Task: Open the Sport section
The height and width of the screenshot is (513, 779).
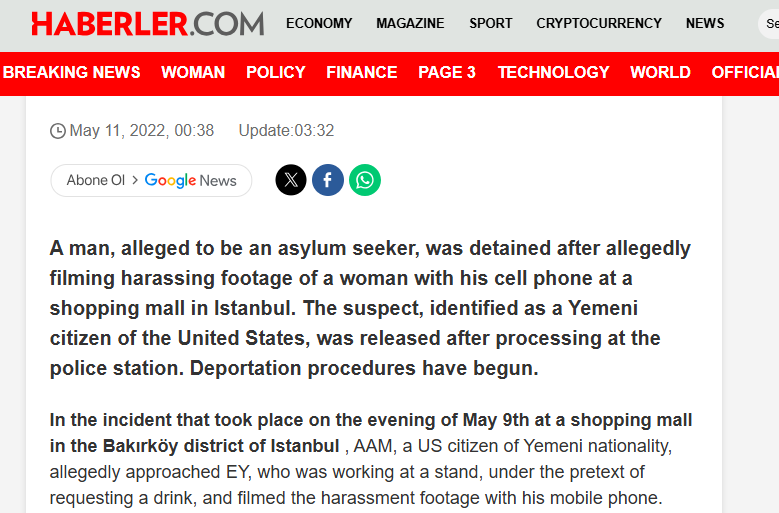Action: click(x=490, y=23)
